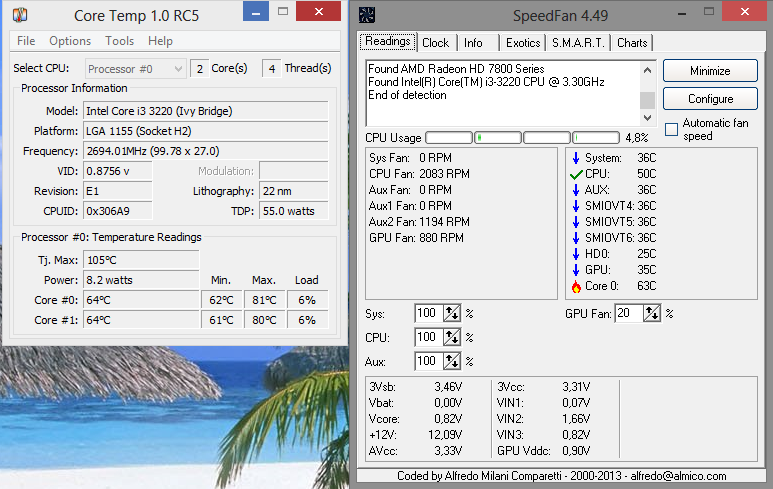The image size is (773, 489).
Task: Click the Minimize button in SpeedFan
Action: tap(710, 71)
